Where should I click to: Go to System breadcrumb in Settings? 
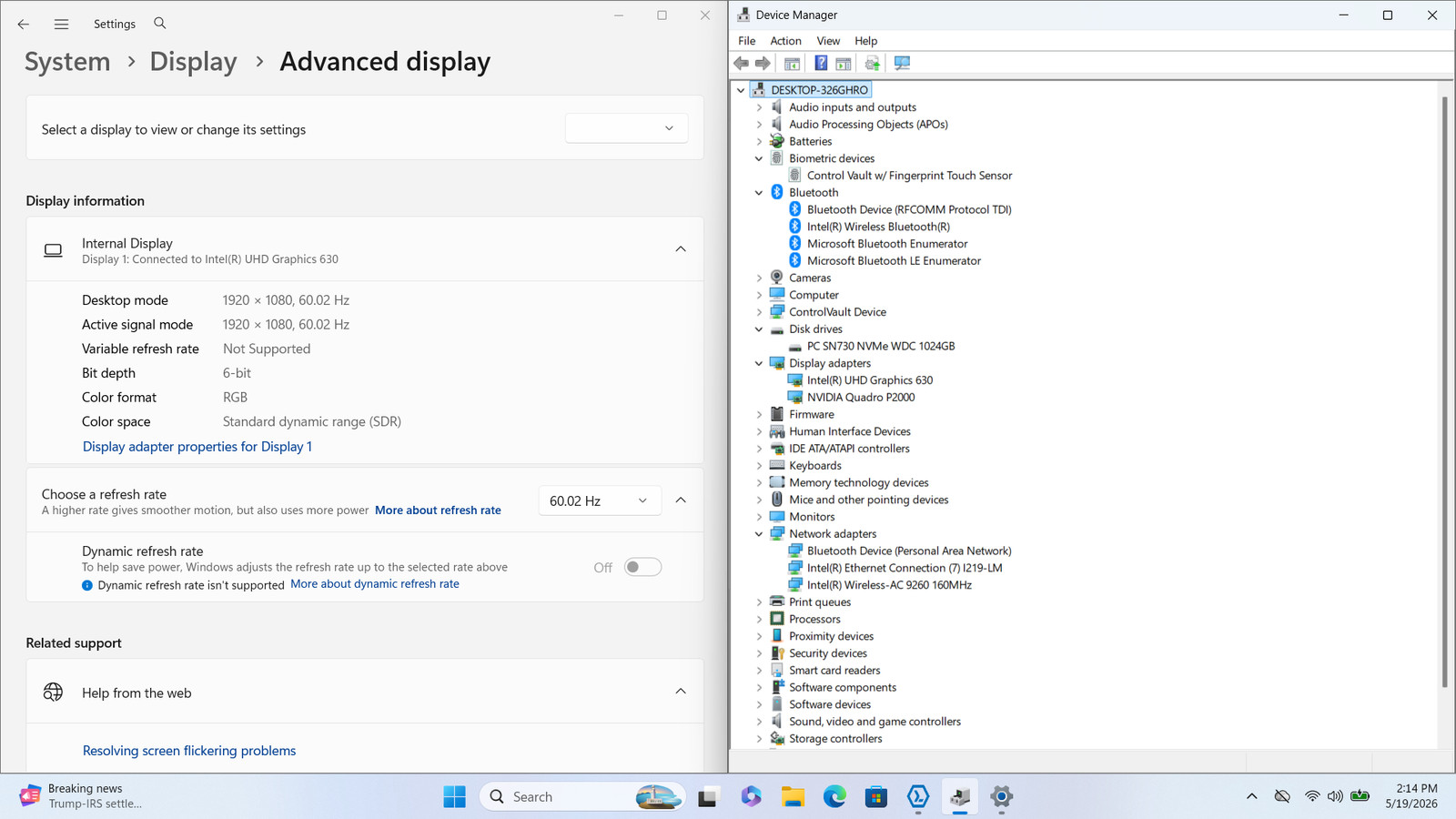tap(67, 61)
